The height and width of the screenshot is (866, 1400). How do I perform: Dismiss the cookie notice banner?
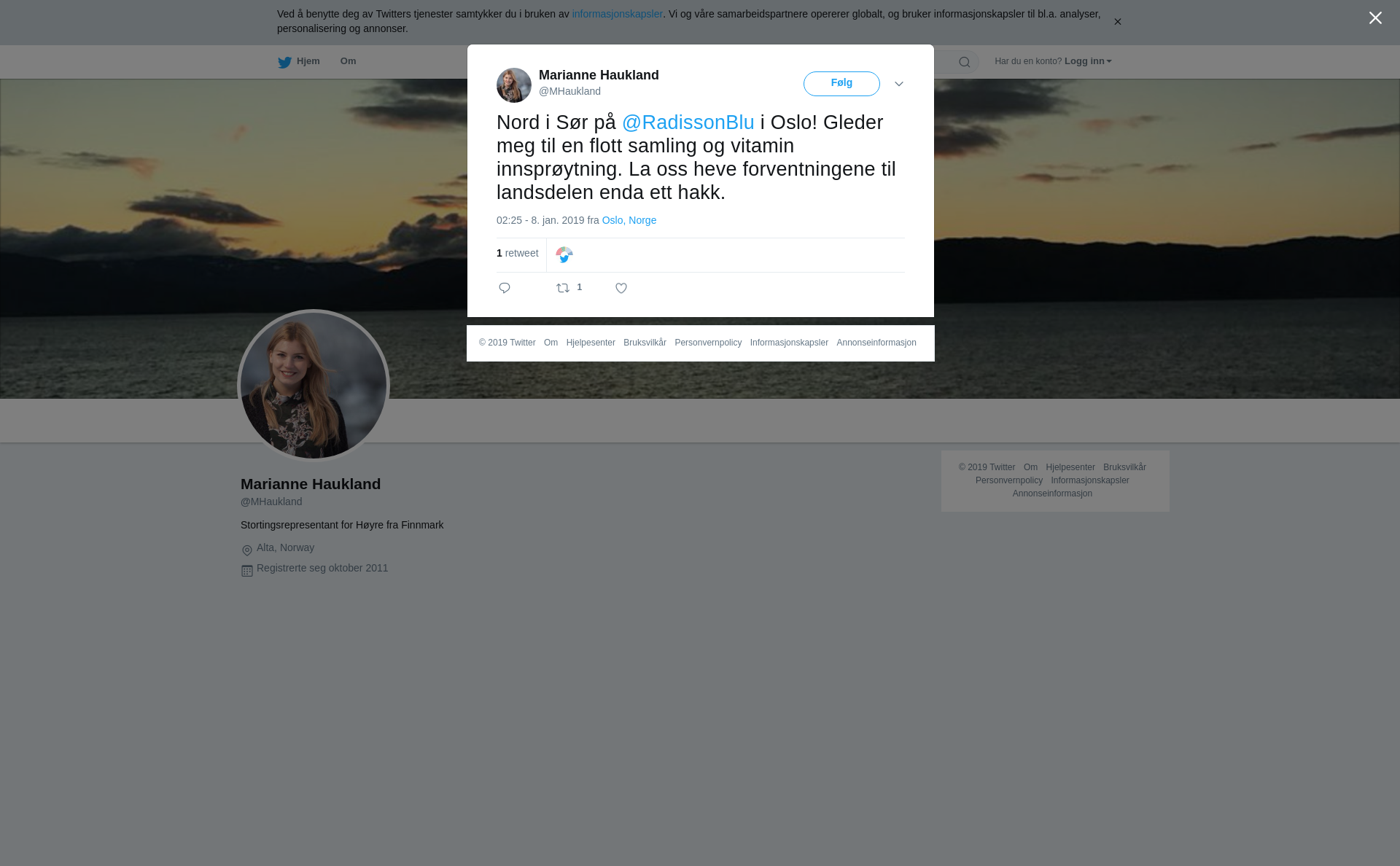point(1117,22)
